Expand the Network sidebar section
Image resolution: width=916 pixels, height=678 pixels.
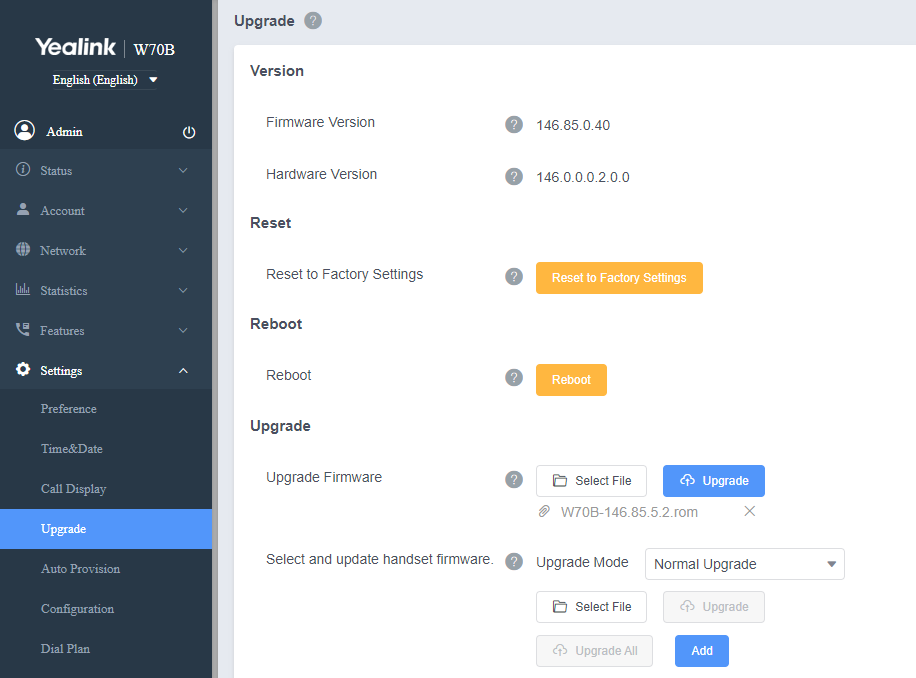click(x=106, y=251)
